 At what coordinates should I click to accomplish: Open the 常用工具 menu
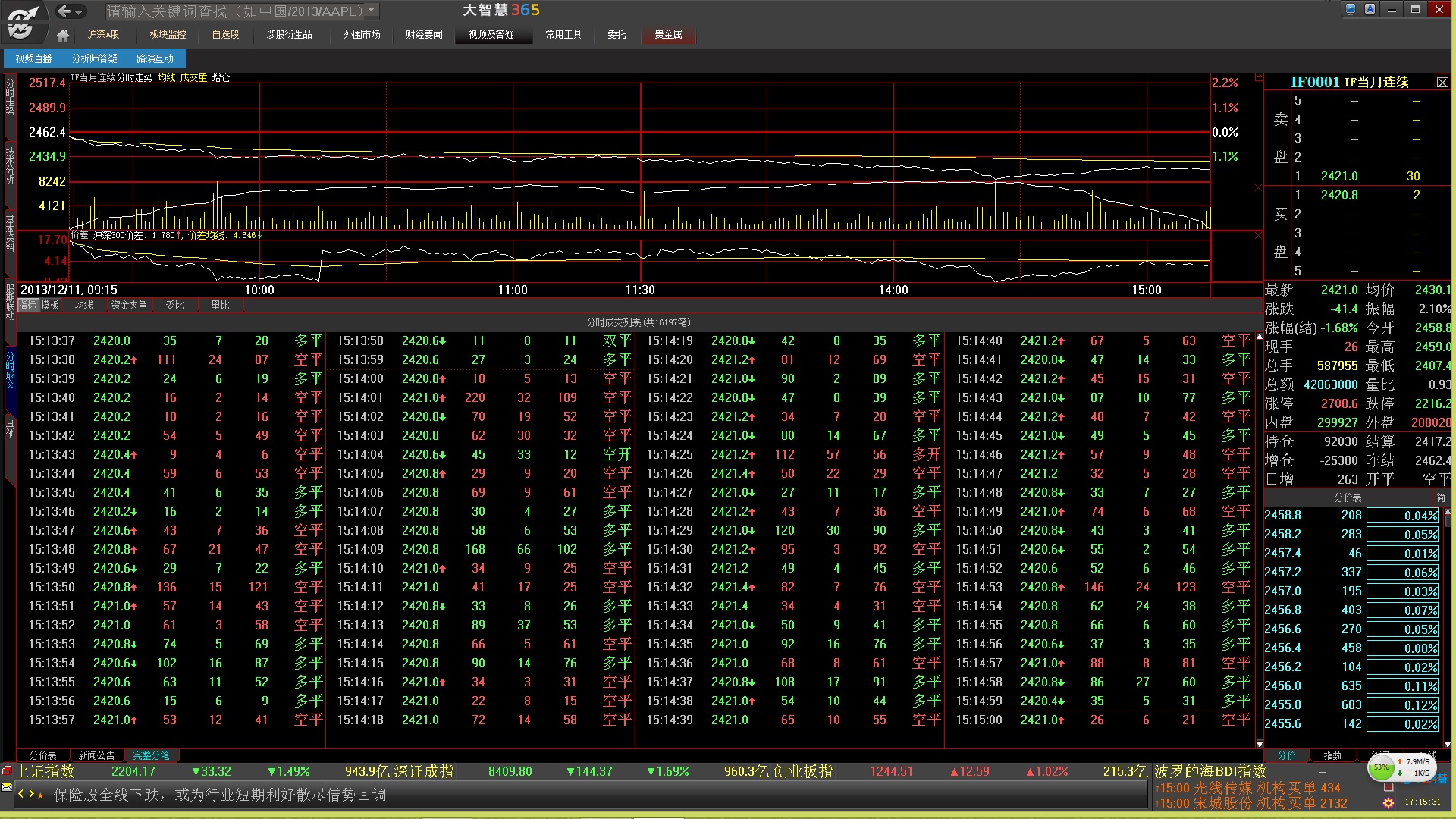pos(563,35)
